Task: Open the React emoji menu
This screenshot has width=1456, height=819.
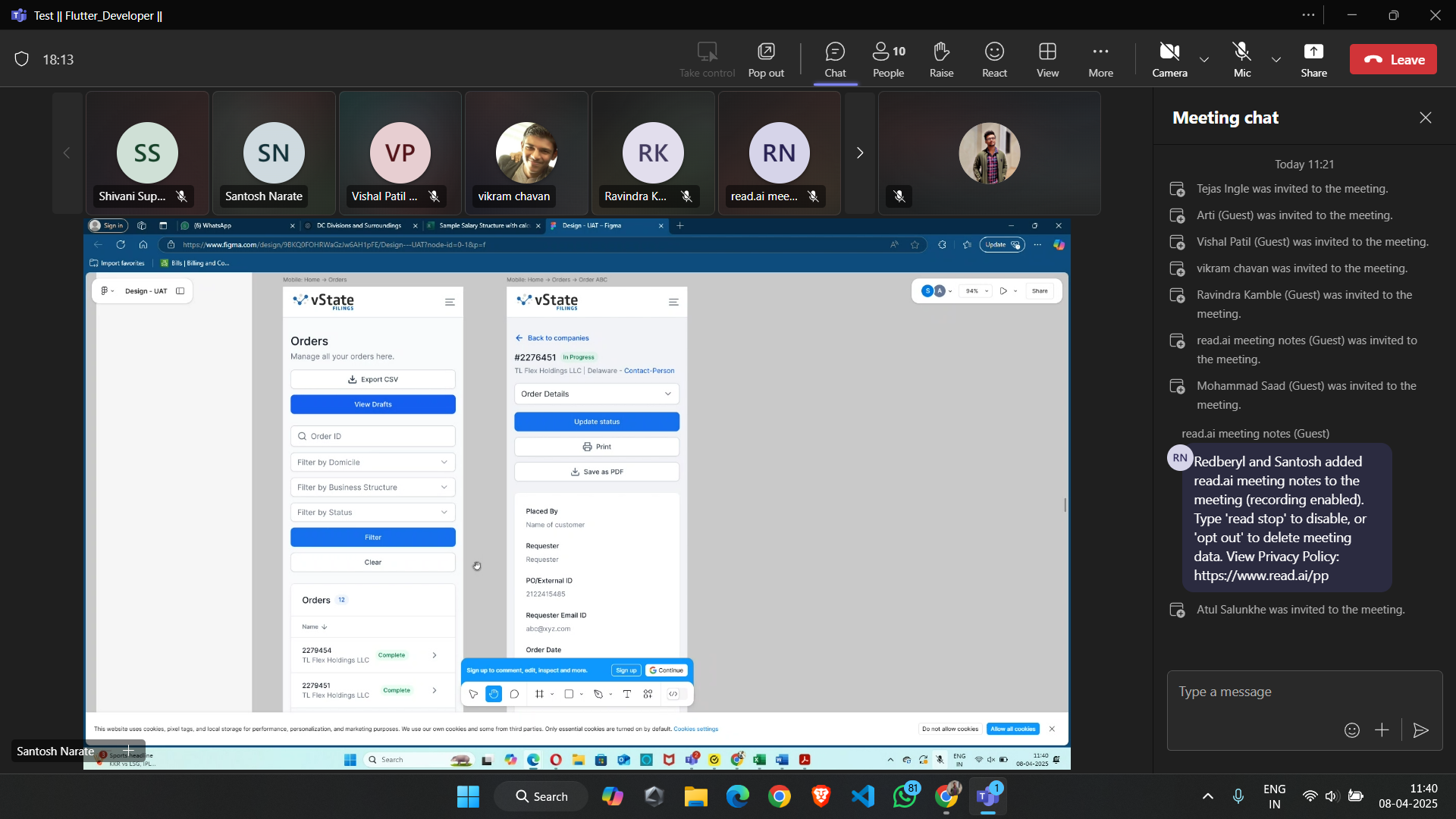Action: click(994, 59)
